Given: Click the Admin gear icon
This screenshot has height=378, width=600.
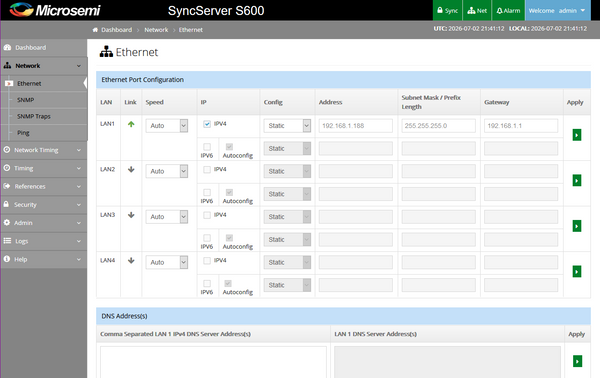Looking at the screenshot, I should [7, 222].
